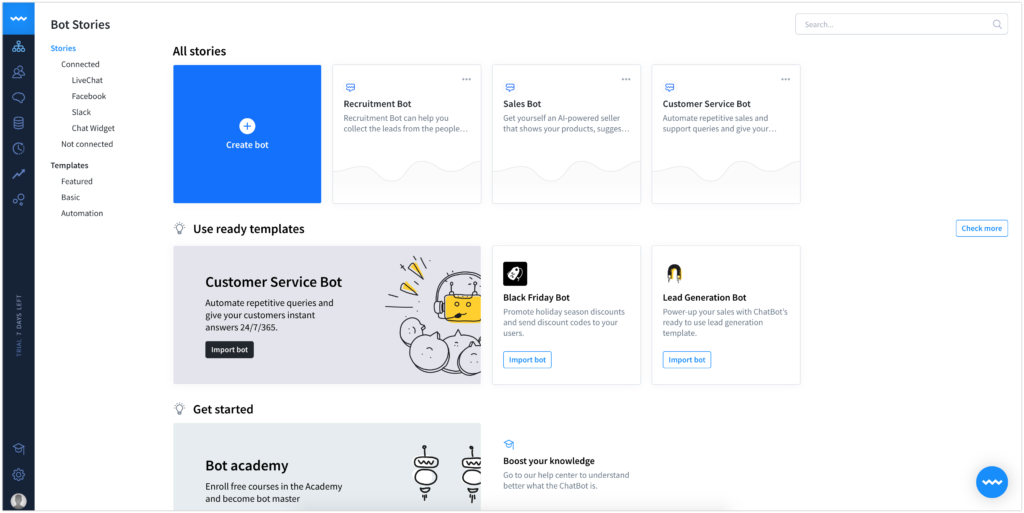The height and width of the screenshot is (513, 1024).
Task: Click the bot icon on Recruitment Bot card
Action: pyautogui.click(x=350, y=87)
